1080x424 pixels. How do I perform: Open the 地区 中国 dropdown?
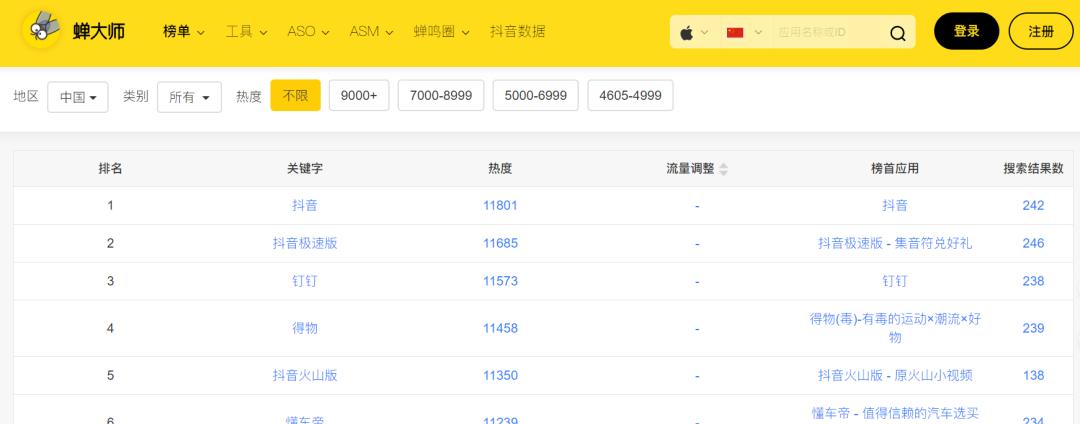(78, 97)
